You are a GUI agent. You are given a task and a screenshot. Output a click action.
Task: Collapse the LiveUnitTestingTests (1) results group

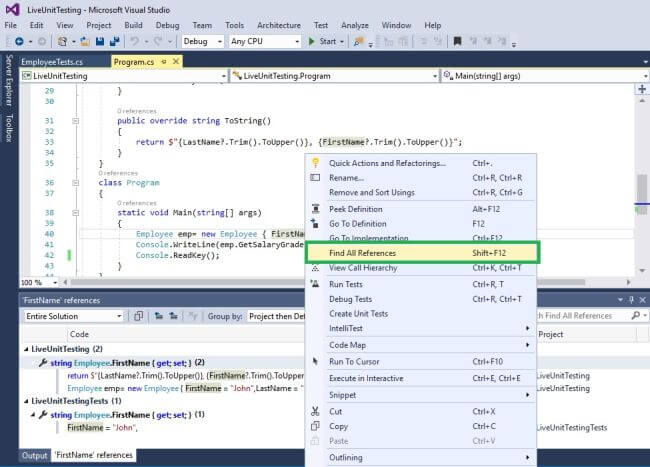[26, 401]
